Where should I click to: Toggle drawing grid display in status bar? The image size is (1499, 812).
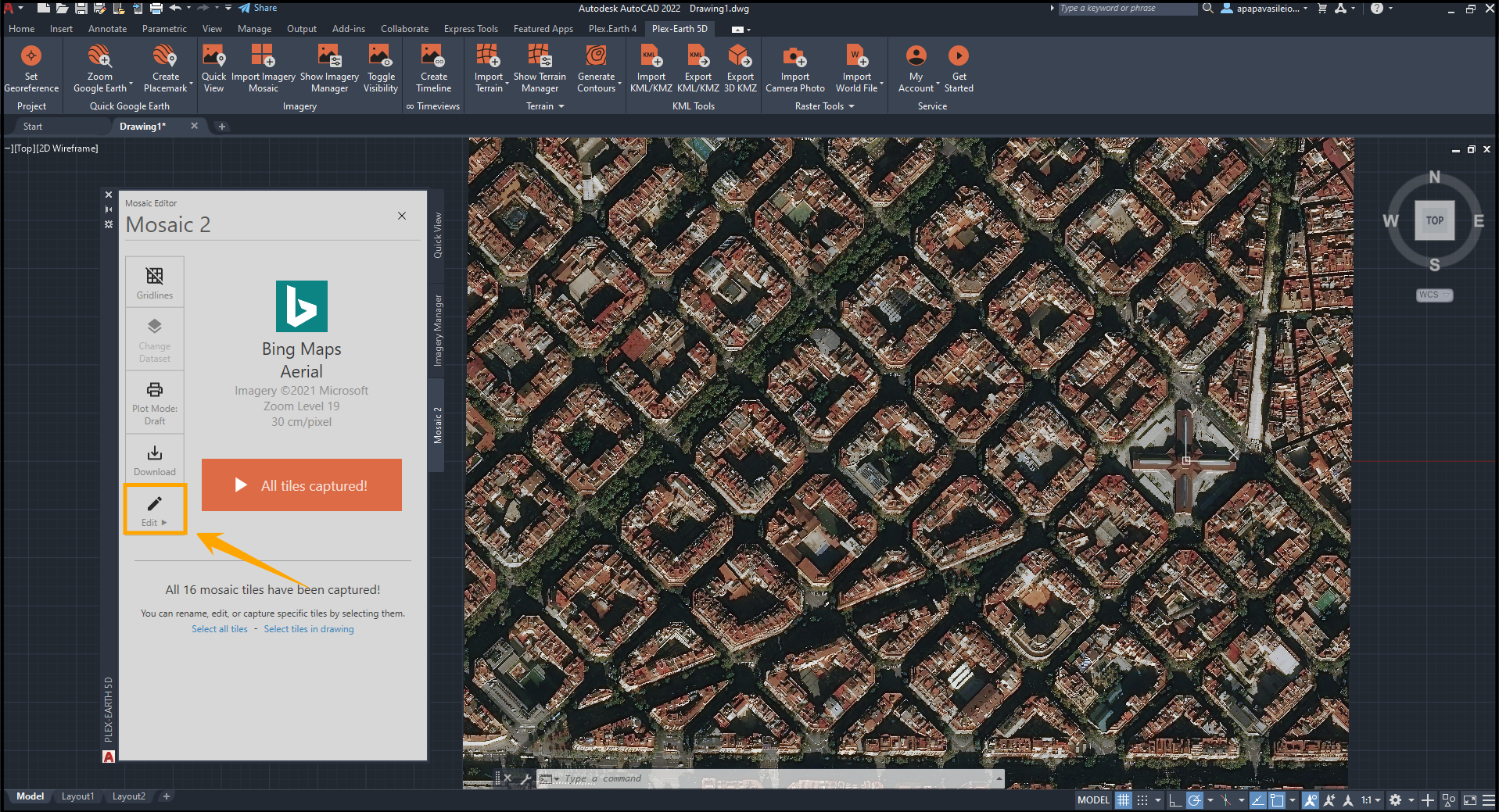click(1123, 800)
